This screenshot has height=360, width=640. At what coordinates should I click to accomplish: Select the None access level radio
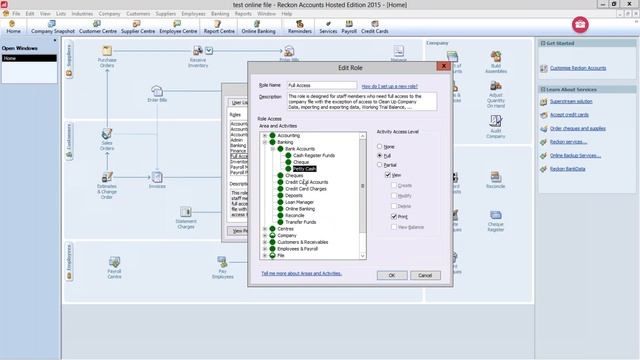pyautogui.click(x=380, y=146)
